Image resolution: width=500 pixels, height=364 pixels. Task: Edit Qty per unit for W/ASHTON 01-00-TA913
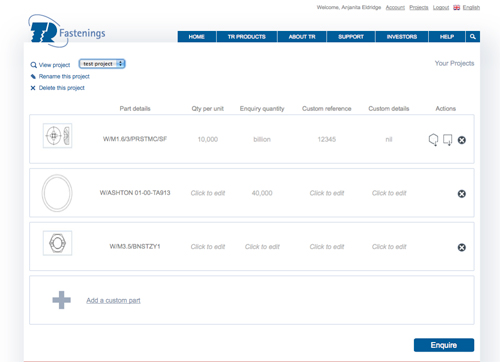(208, 193)
